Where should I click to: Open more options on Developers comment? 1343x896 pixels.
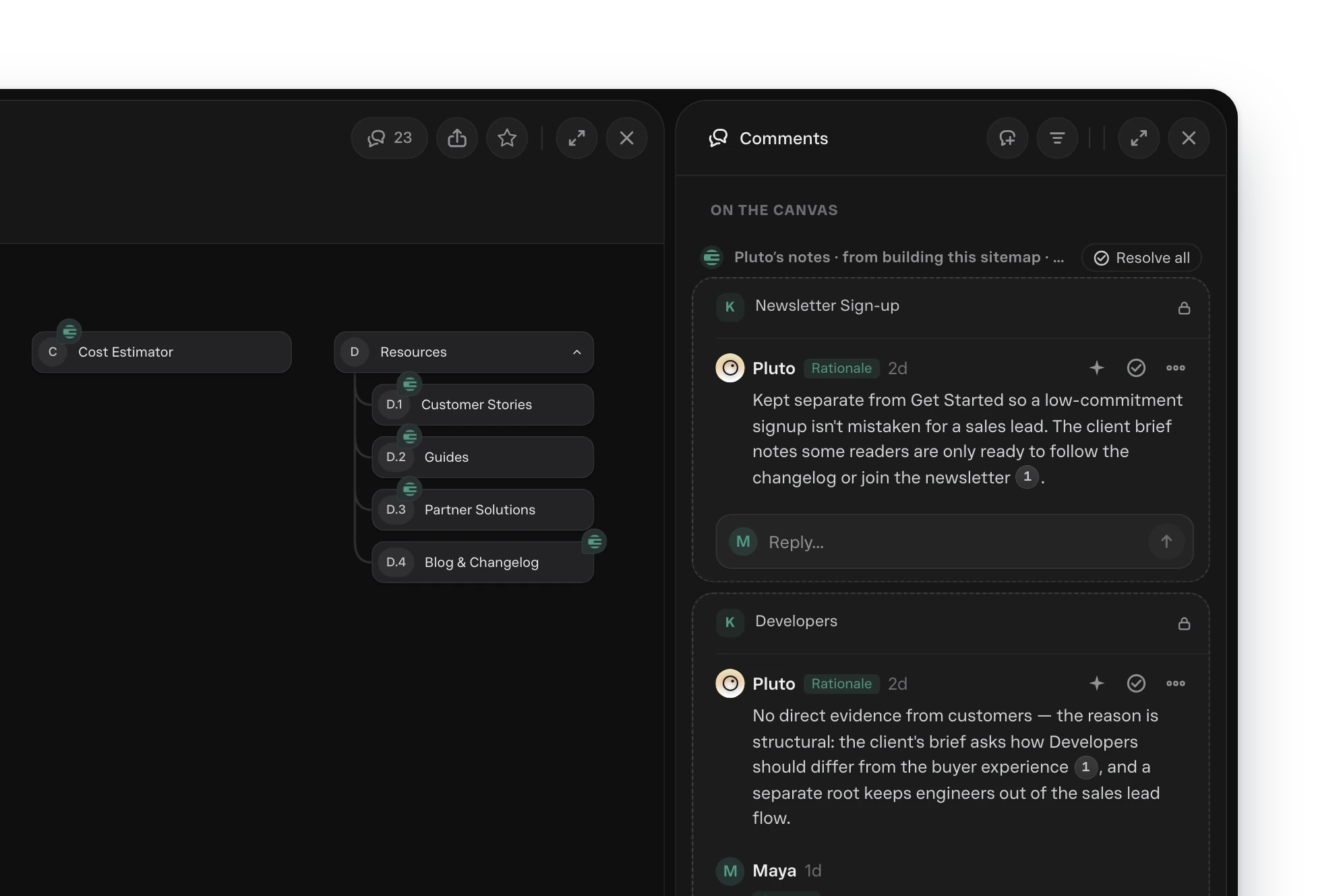1176,683
